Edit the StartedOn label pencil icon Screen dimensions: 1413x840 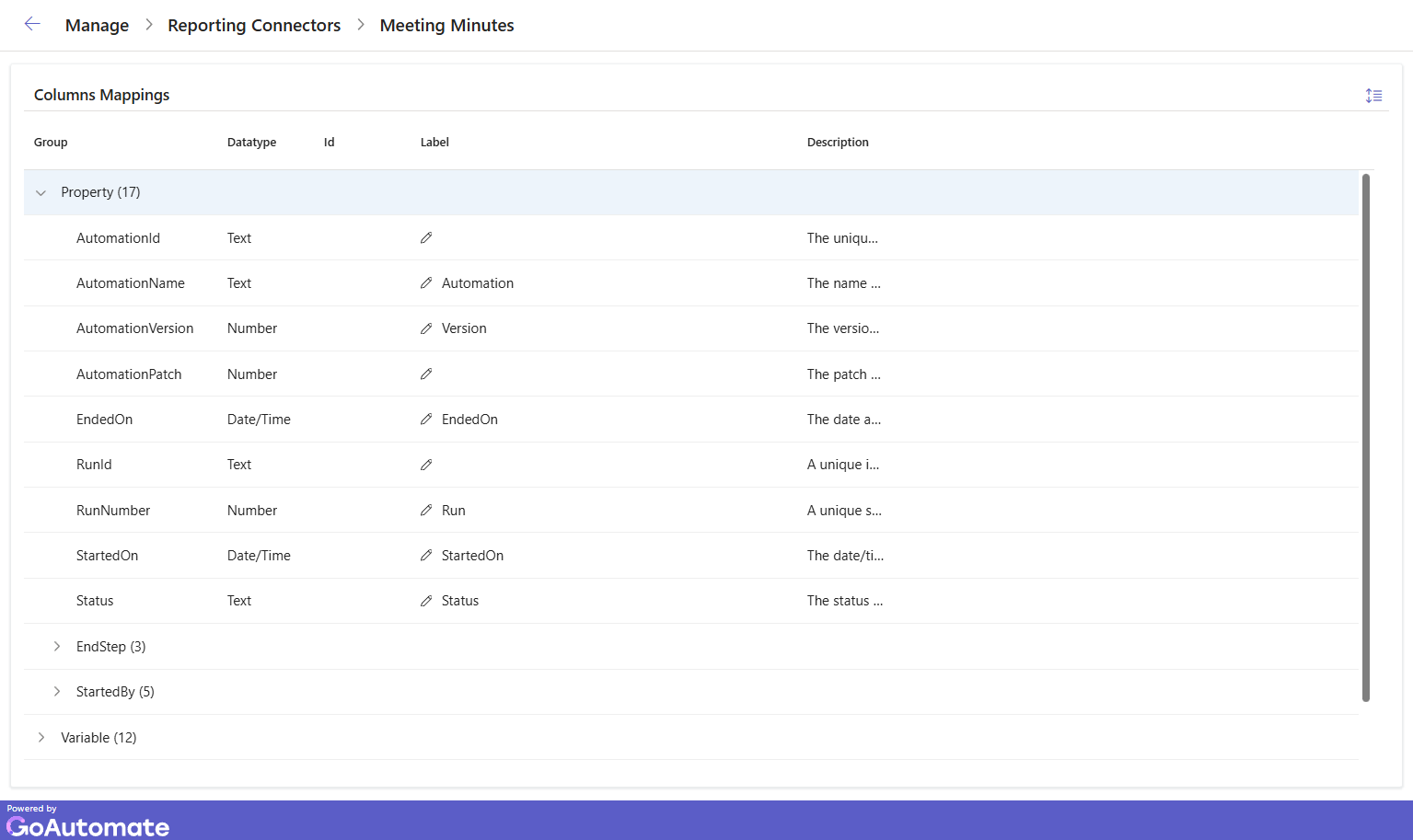[426, 556]
